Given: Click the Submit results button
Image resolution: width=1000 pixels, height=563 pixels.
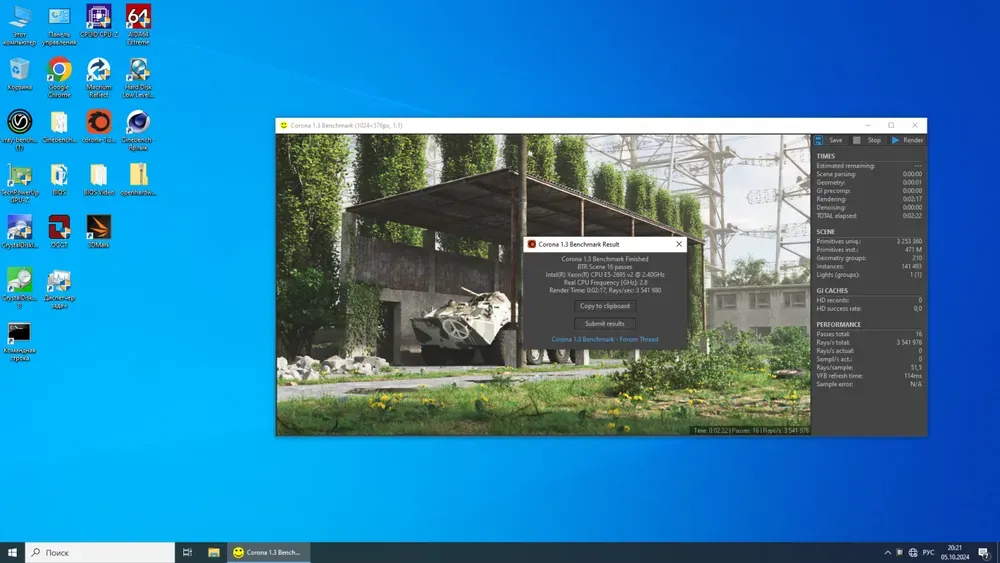Looking at the screenshot, I should [x=605, y=323].
